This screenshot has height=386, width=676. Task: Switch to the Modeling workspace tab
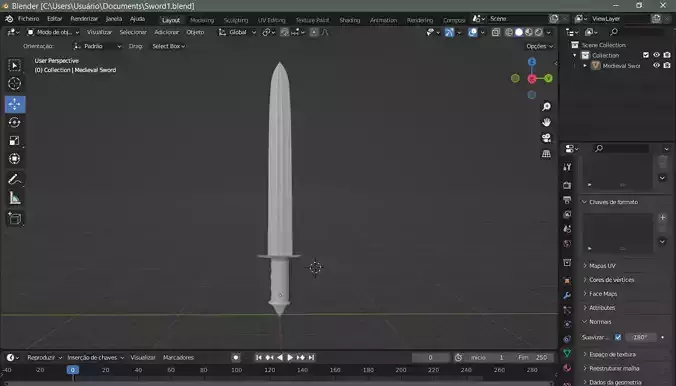coord(202,20)
